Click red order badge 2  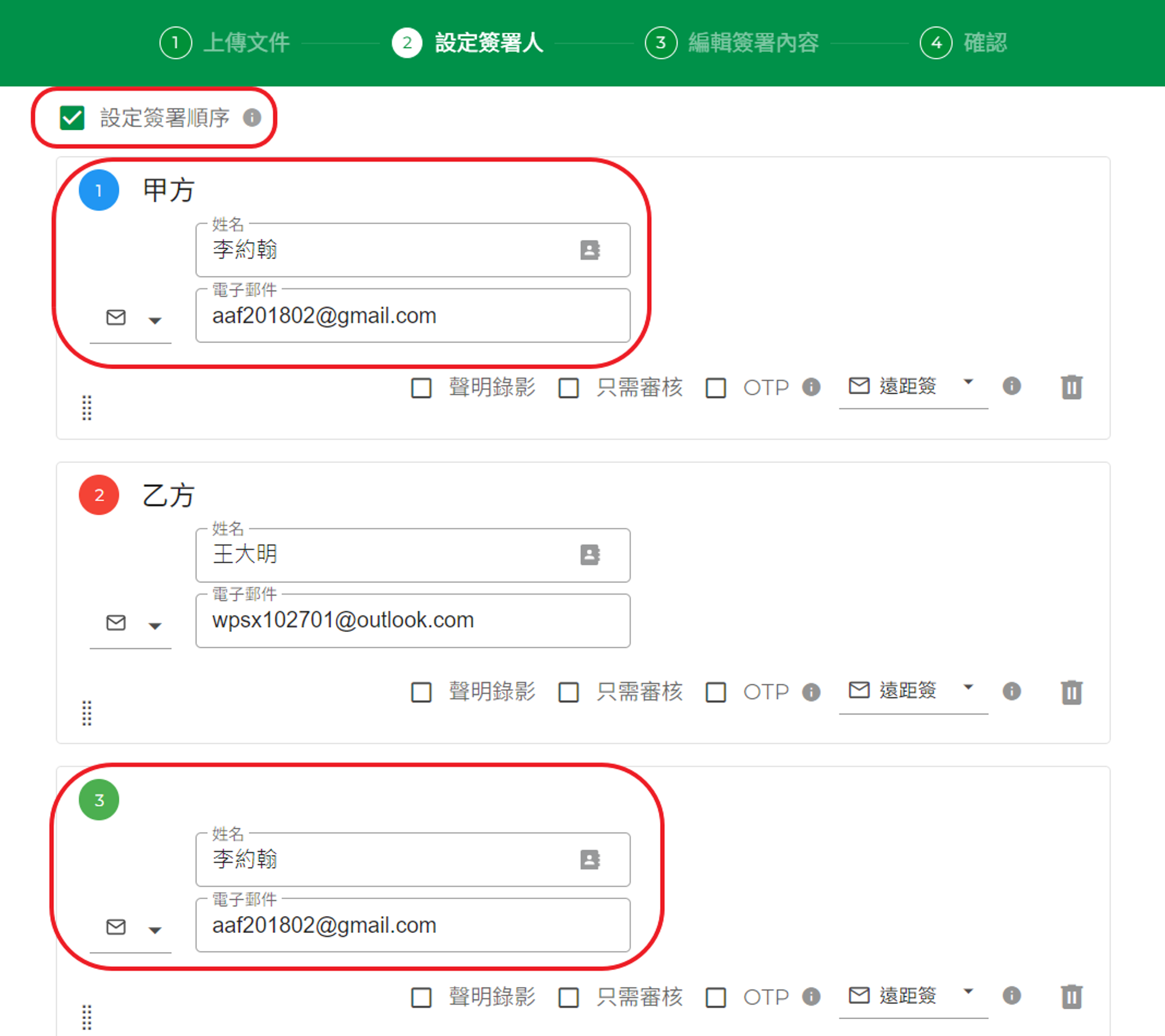[99, 495]
